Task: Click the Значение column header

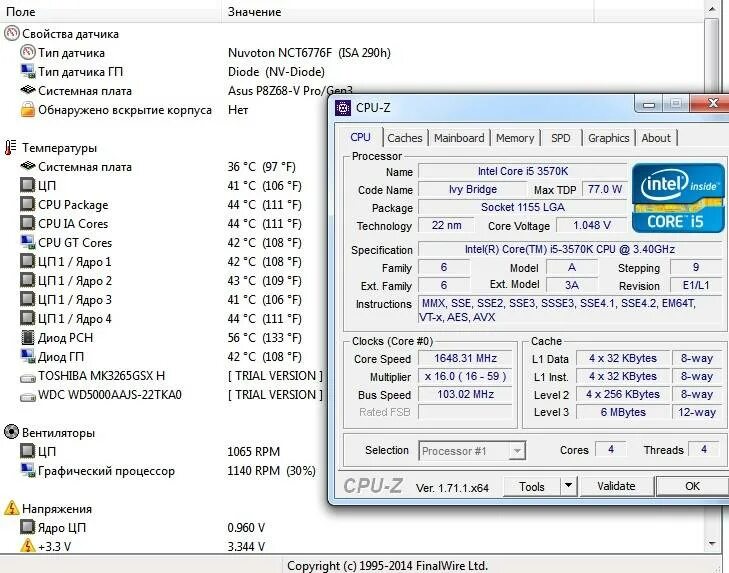Action: (408, 11)
